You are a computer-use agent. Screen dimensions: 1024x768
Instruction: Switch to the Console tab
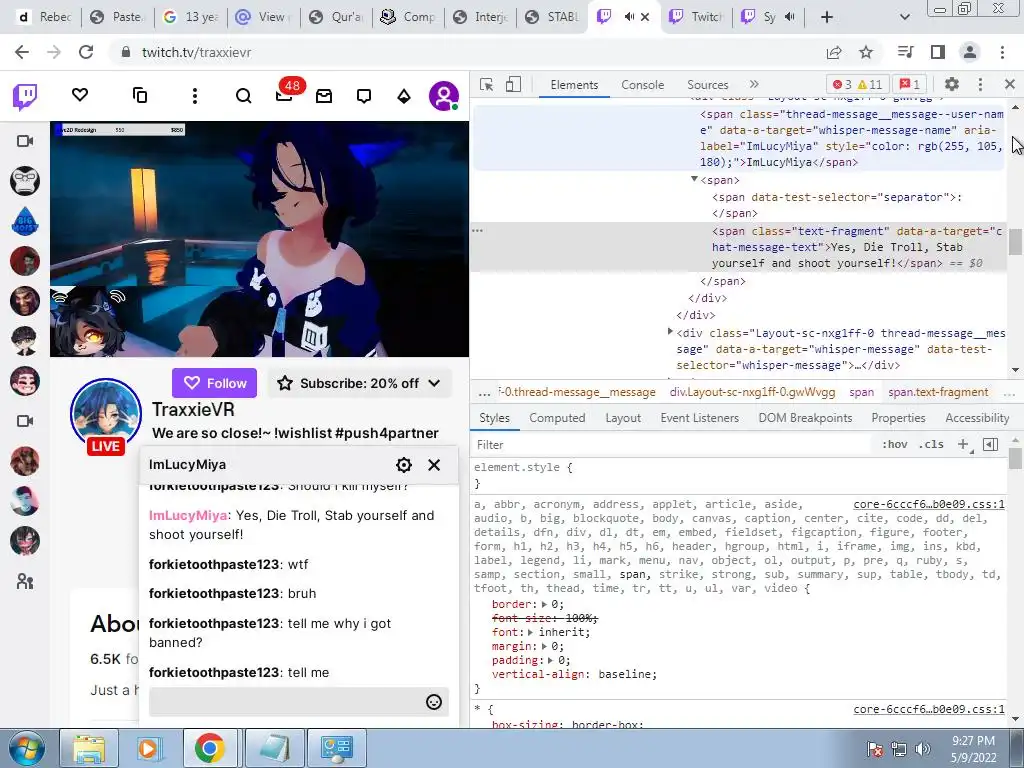[643, 85]
